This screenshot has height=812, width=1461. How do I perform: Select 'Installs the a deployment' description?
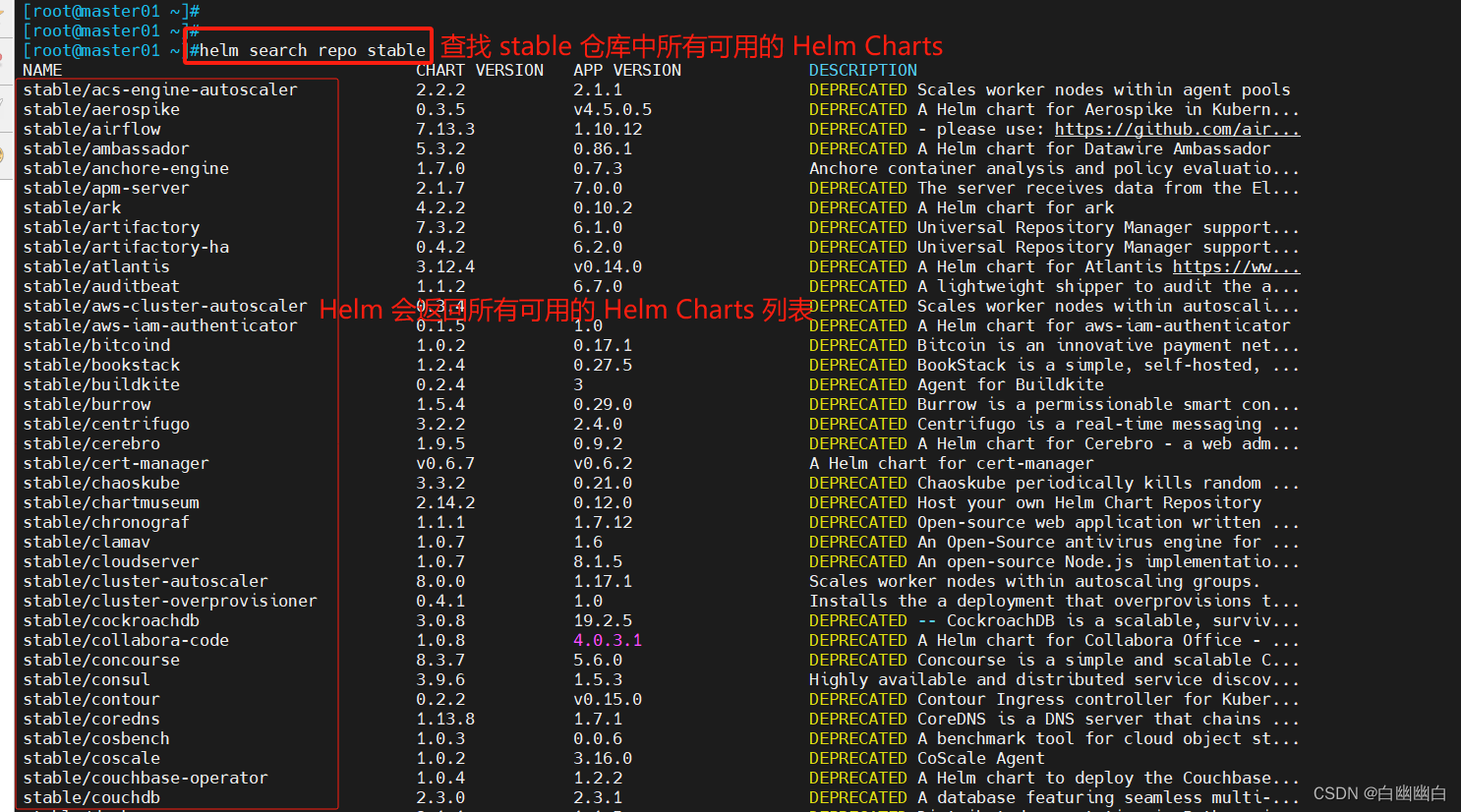1054,601
